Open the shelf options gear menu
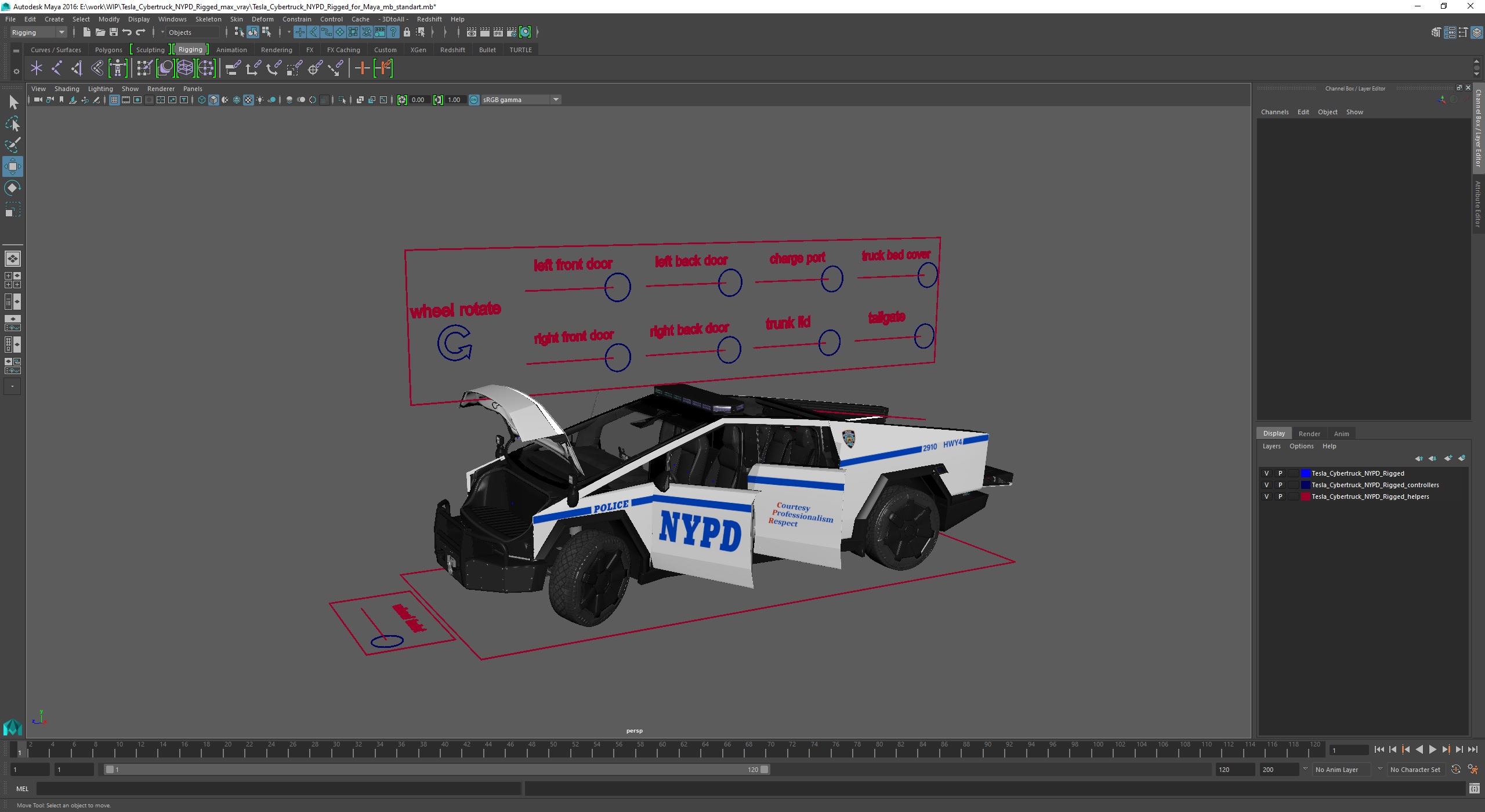Viewport: 1485px width, 812px height. [16, 71]
